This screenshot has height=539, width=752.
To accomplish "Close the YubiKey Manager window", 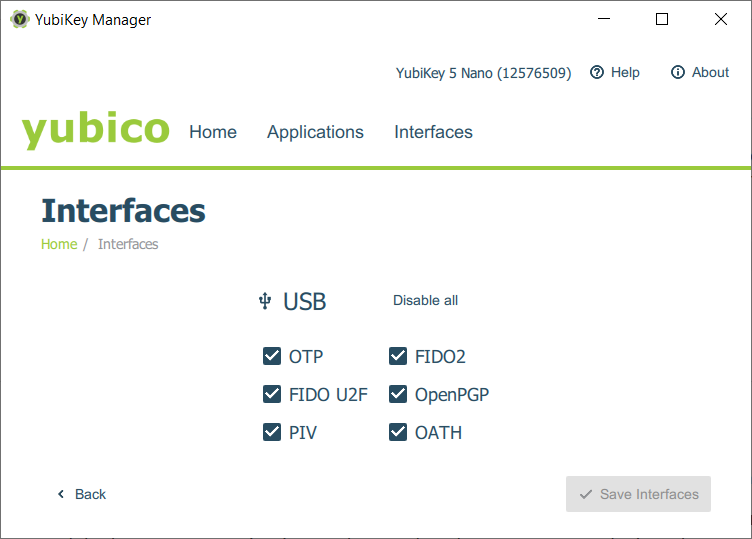I will (x=720, y=19).
